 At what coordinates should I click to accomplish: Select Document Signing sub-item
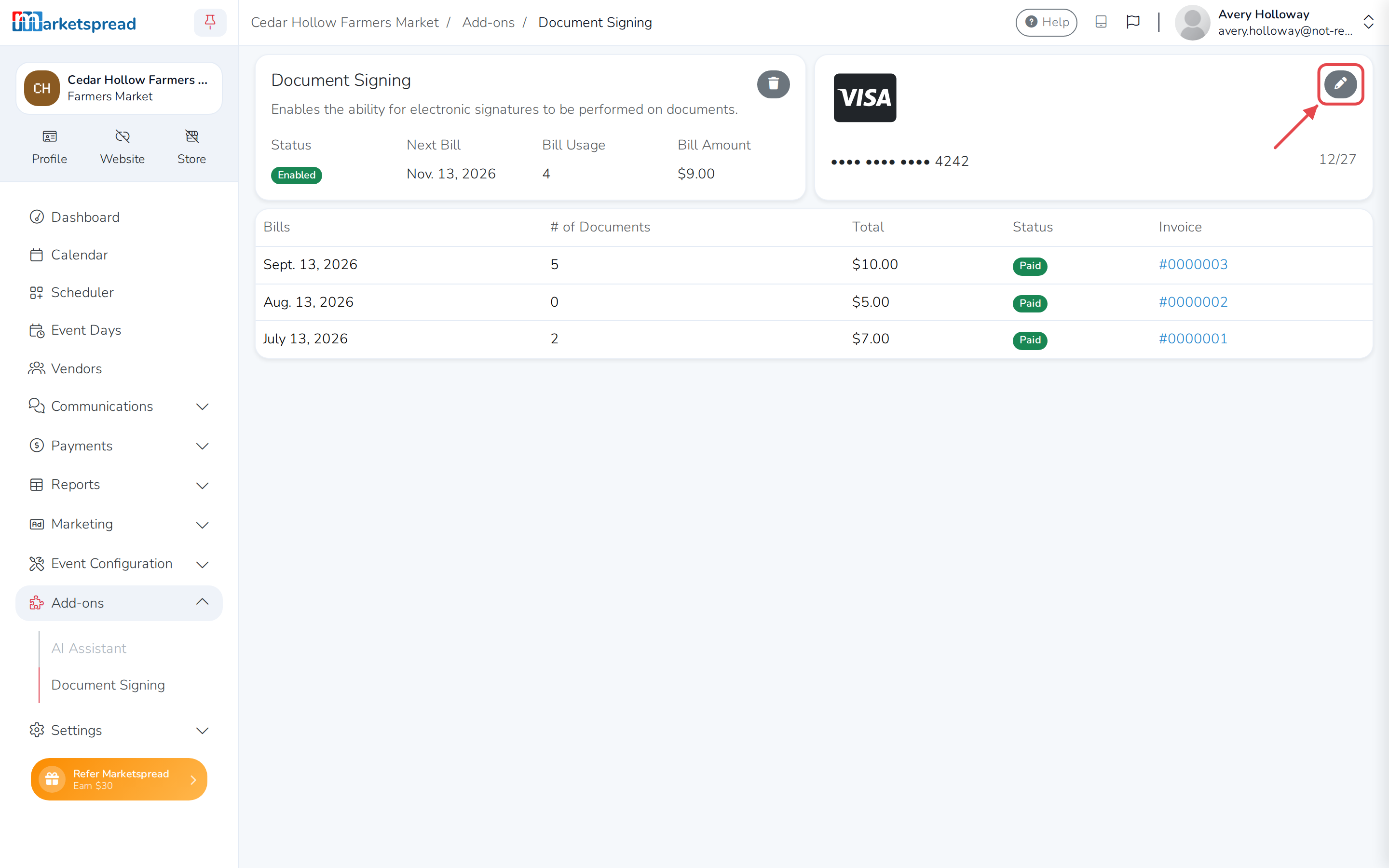[x=108, y=685]
